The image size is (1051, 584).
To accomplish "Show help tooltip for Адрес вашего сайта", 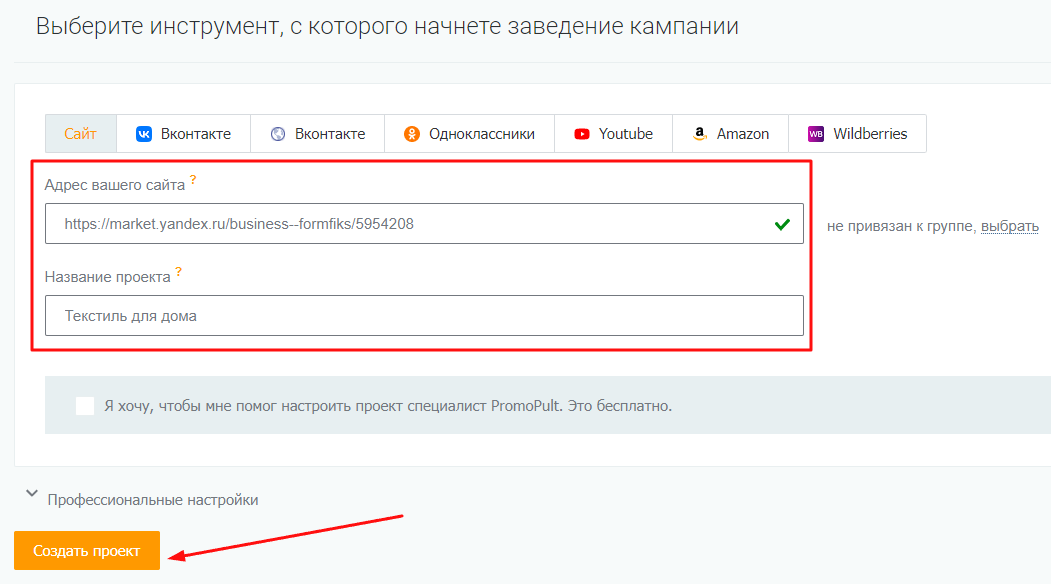I will point(193,180).
